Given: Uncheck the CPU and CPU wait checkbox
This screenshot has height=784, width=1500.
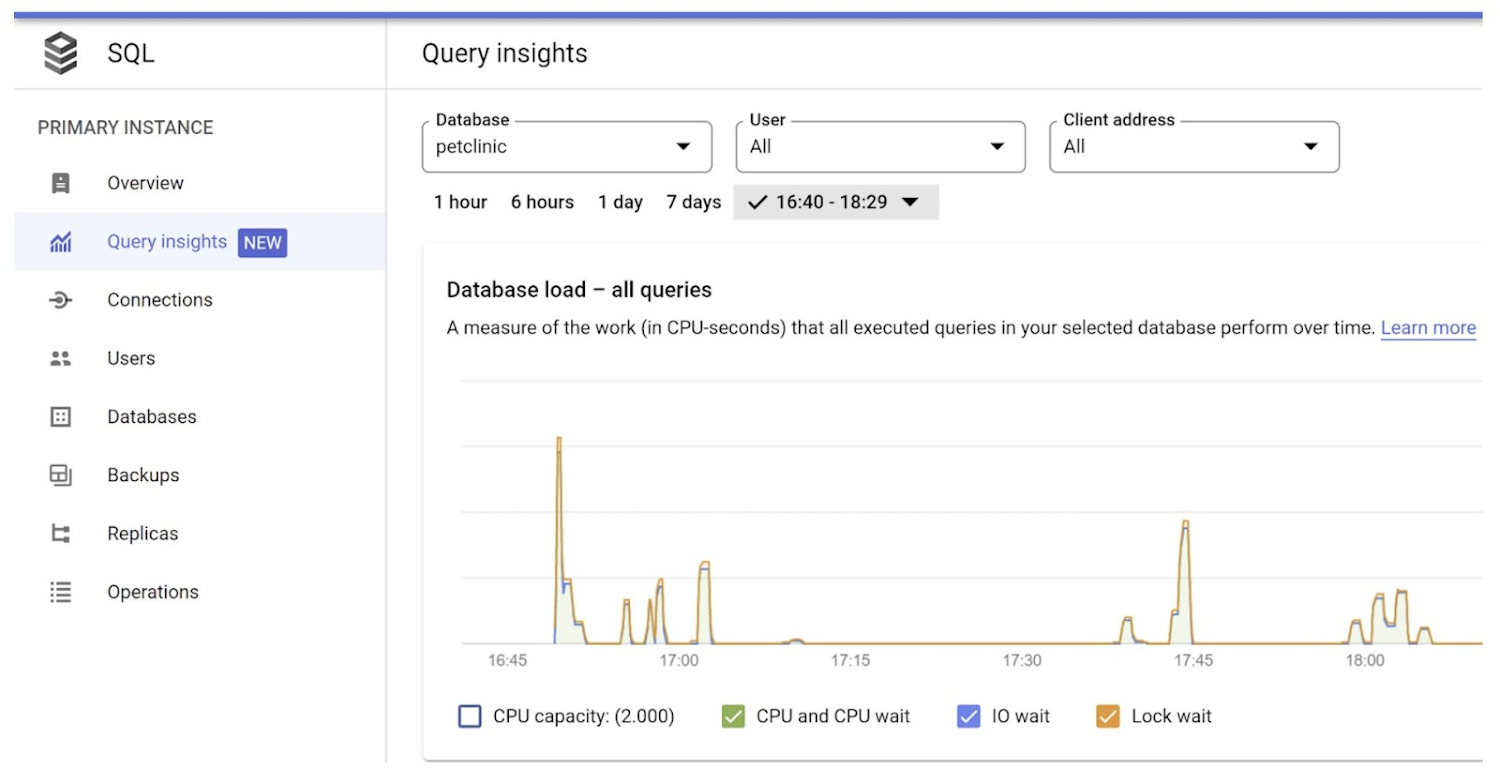Looking at the screenshot, I should pyautogui.click(x=733, y=716).
